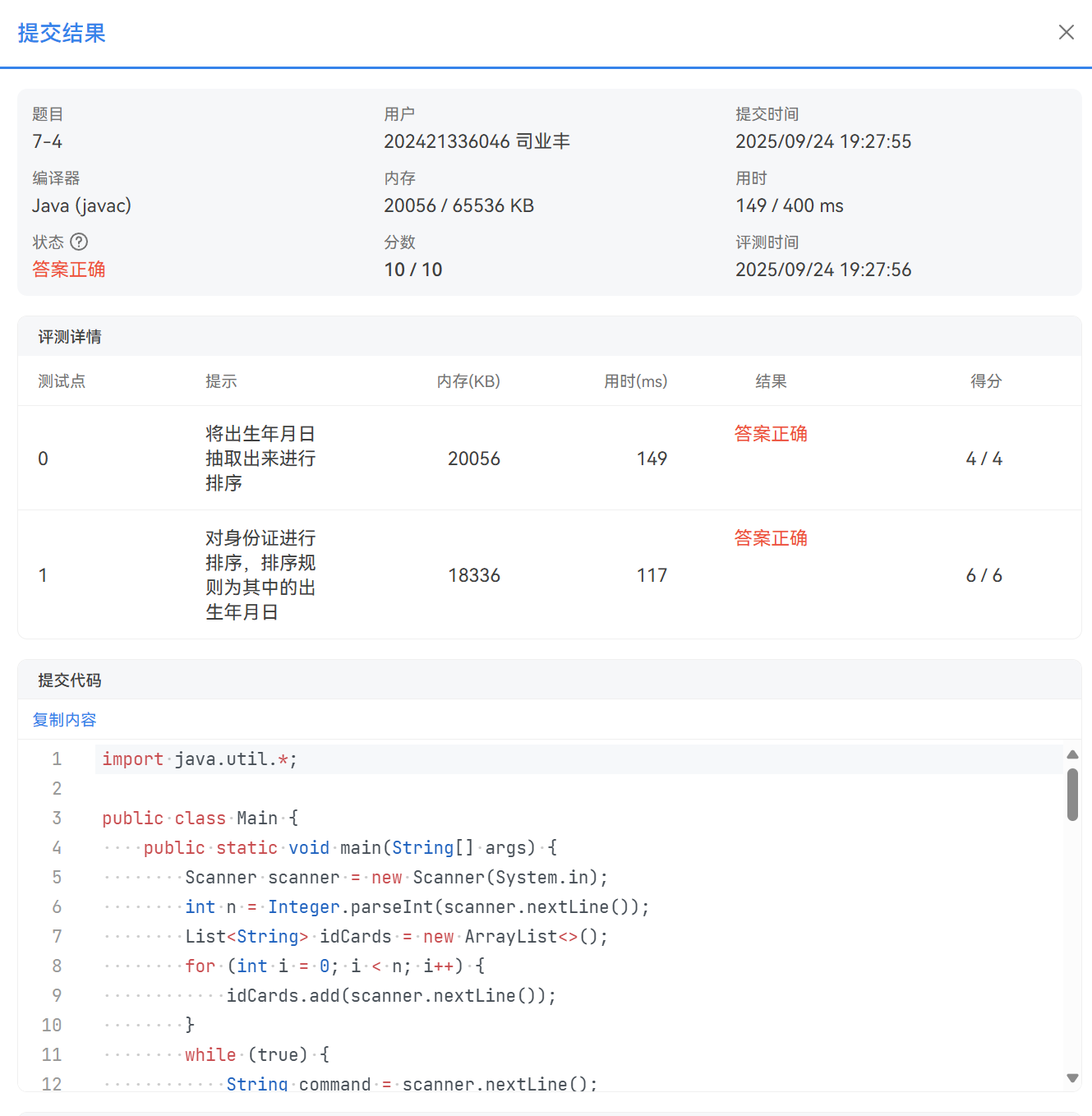
Task: Close the 提交结果 dialog with the X icon
Action: click(x=1066, y=32)
